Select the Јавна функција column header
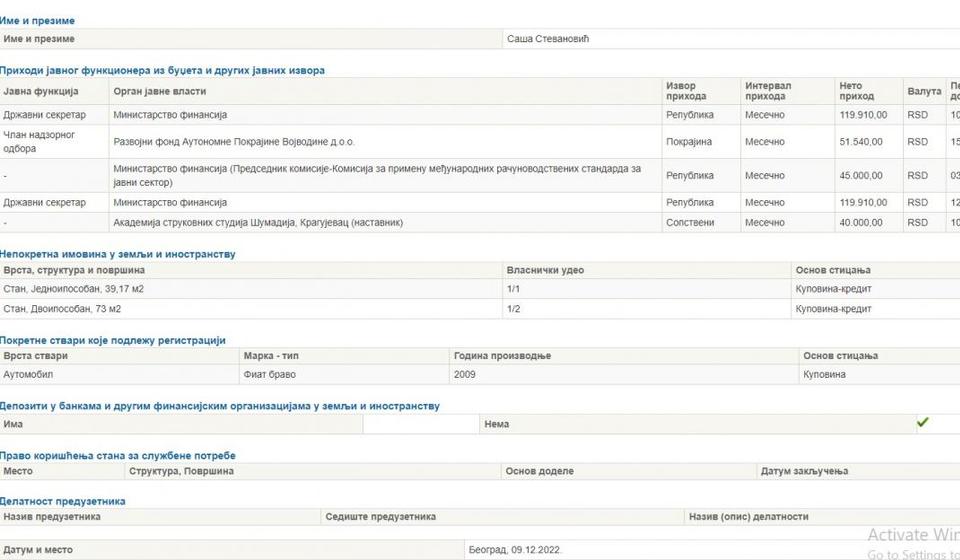Screen dimensions: 960x560 pyautogui.click(x=41, y=91)
